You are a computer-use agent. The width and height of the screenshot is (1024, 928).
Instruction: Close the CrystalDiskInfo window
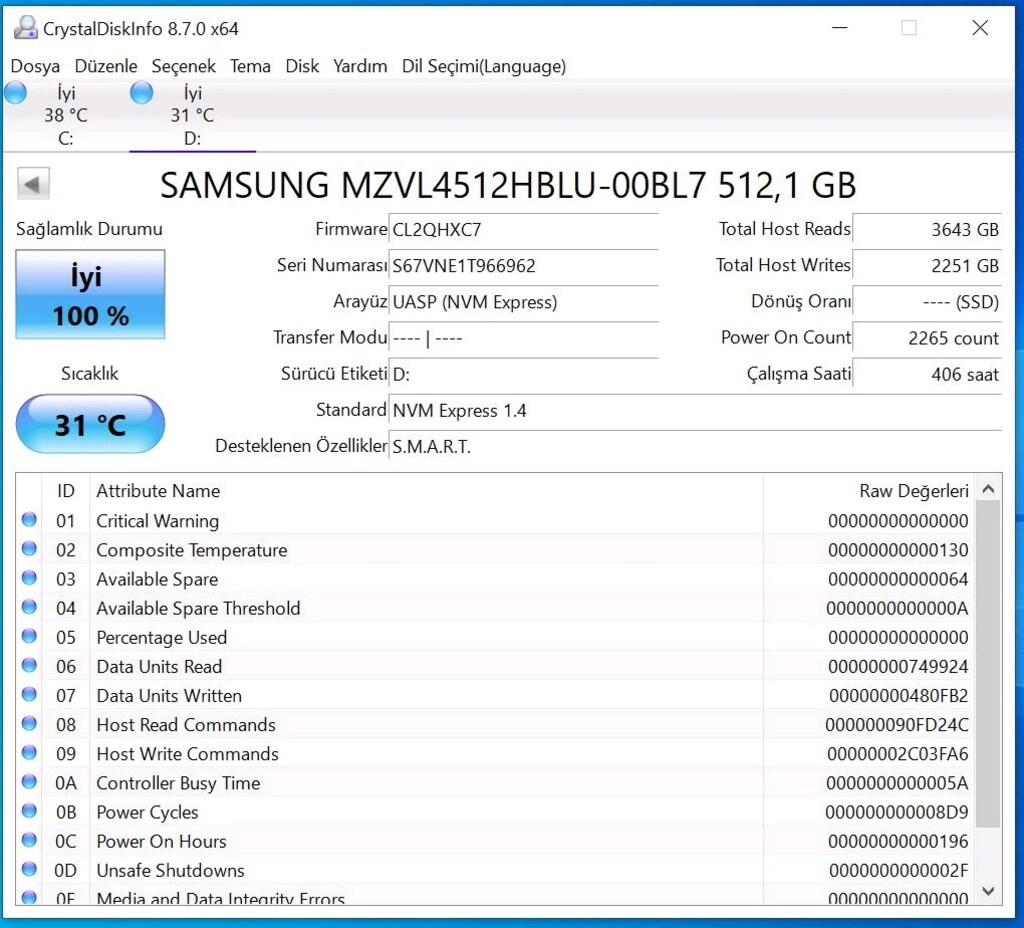[980, 27]
